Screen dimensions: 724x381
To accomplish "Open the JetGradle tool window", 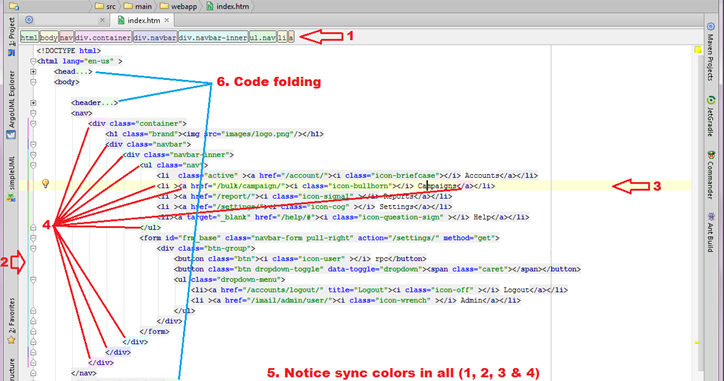I will [x=711, y=116].
